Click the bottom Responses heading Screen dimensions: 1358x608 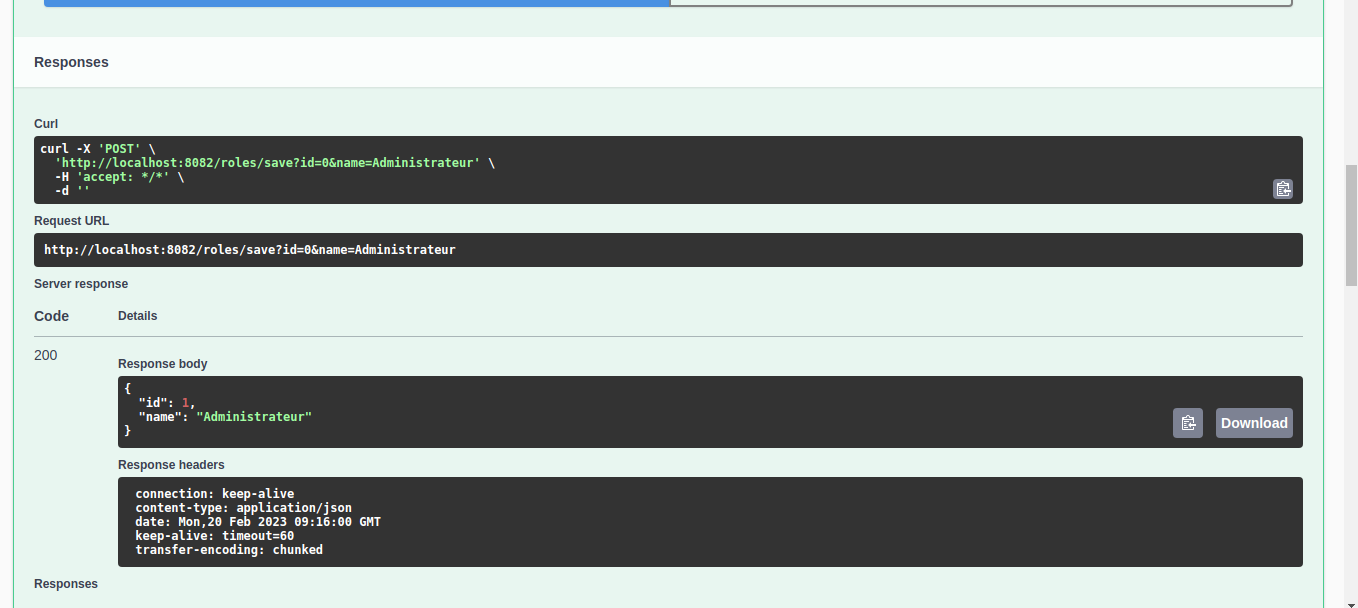(x=65, y=583)
